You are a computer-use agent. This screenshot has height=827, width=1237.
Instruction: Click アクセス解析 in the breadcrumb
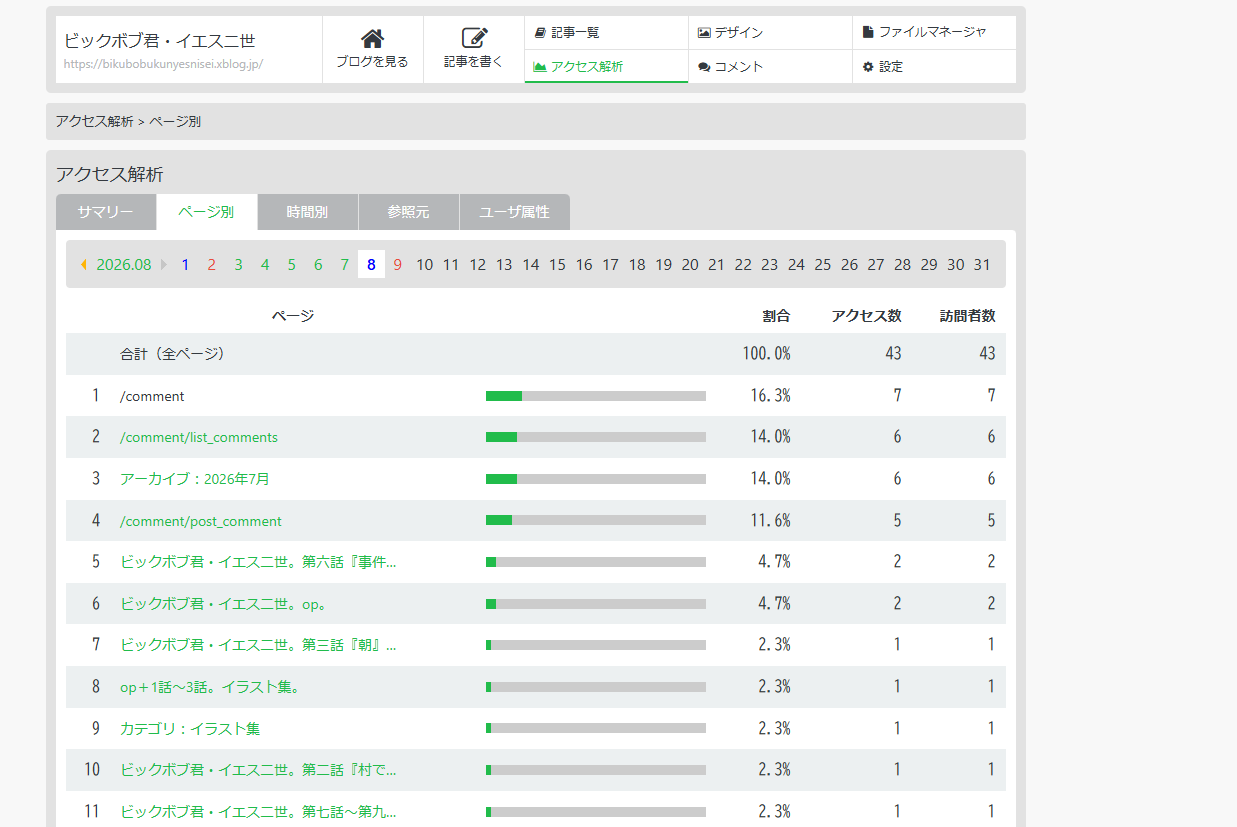[x=95, y=121]
